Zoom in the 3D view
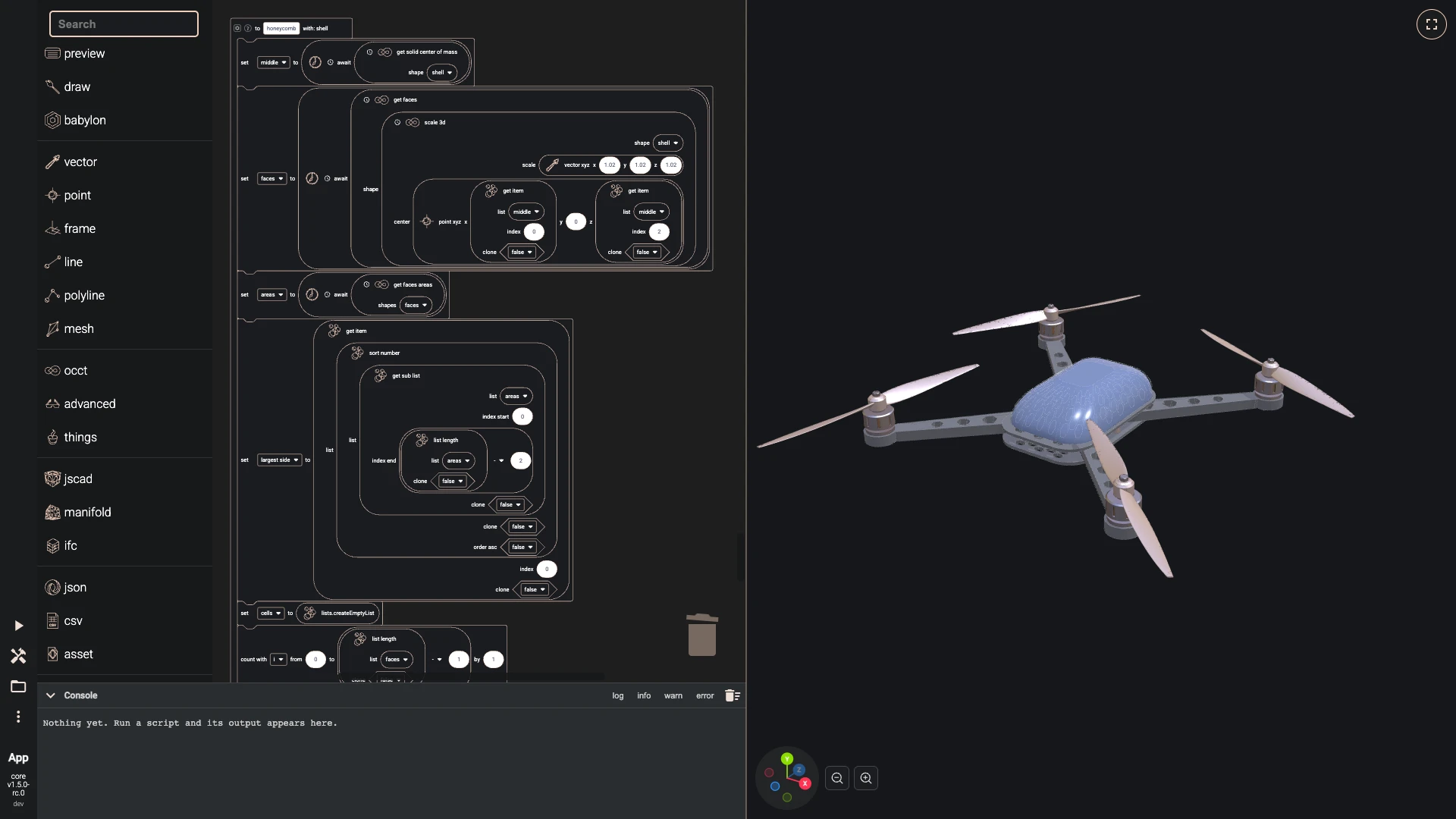This screenshot has height=819, width=1456. (x=866, y=778)
